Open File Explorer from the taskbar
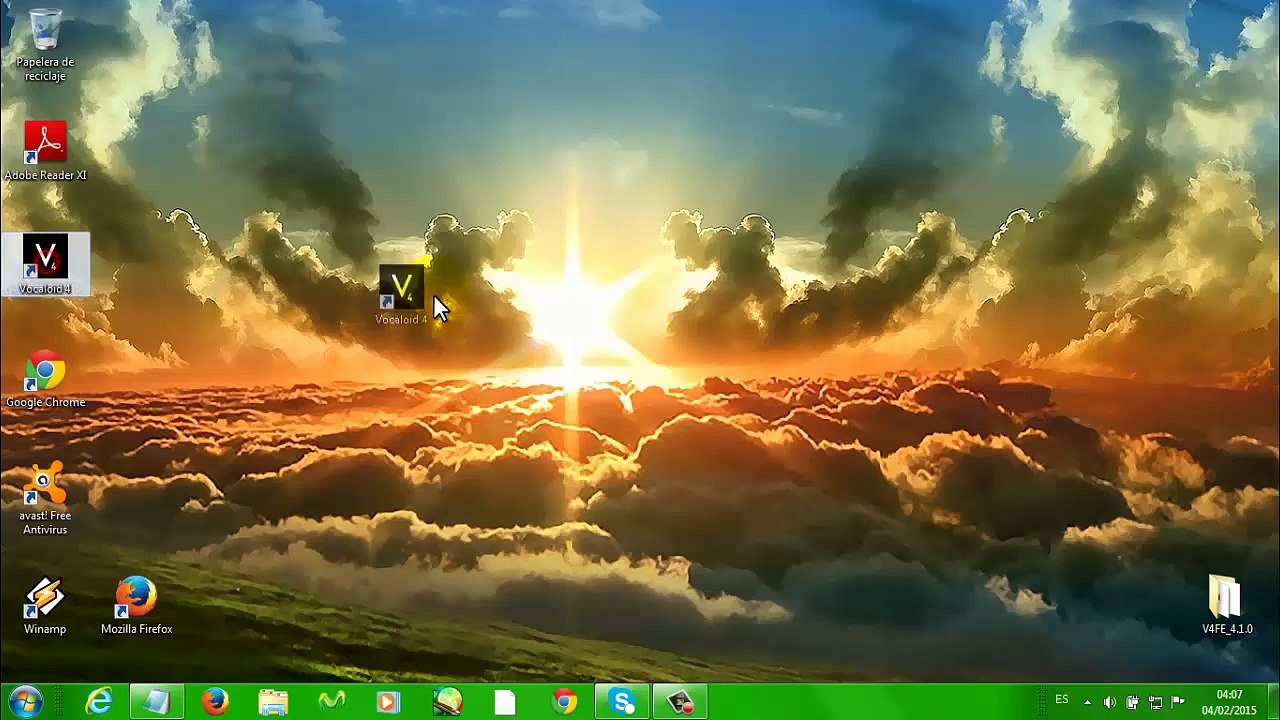 (x=273, y=702)
